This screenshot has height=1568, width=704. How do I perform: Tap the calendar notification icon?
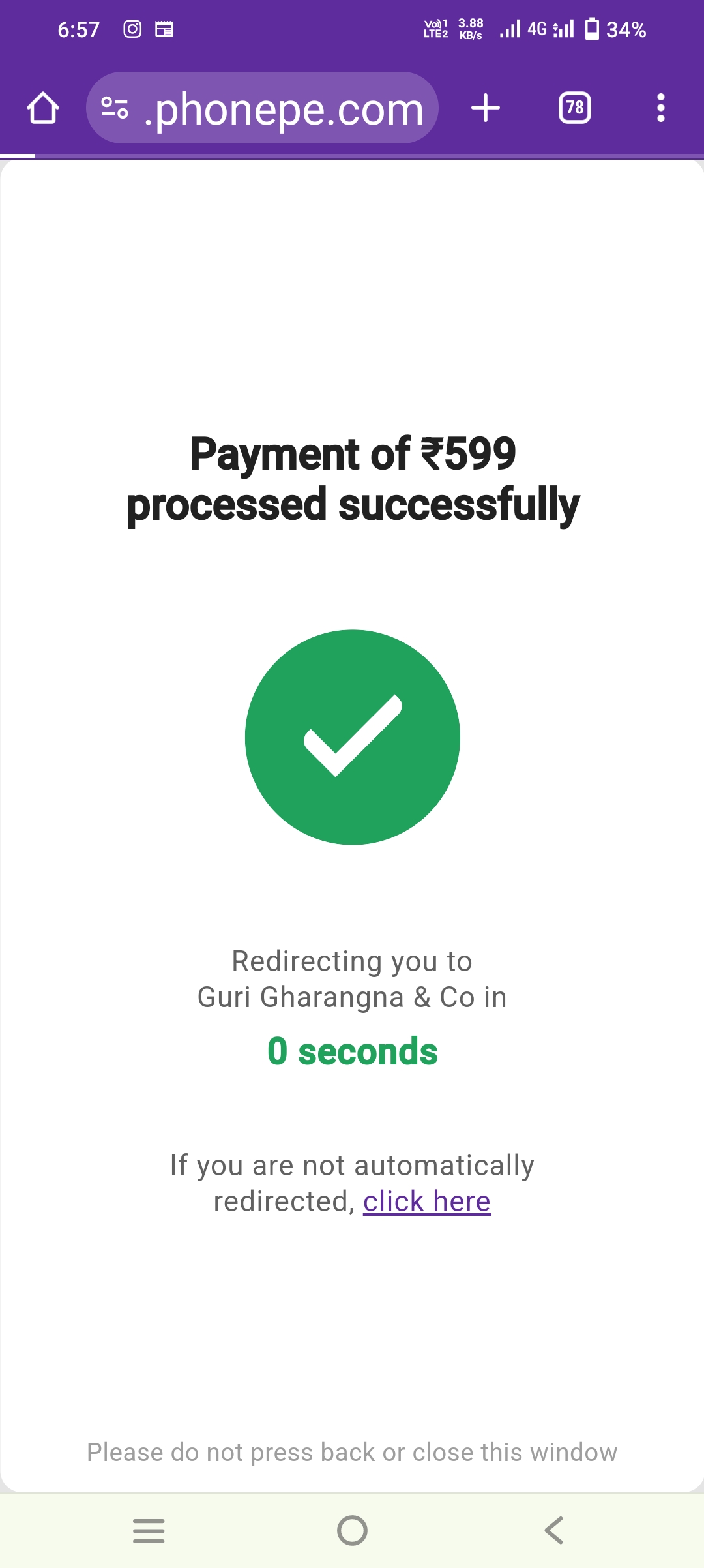pos(164,29)
